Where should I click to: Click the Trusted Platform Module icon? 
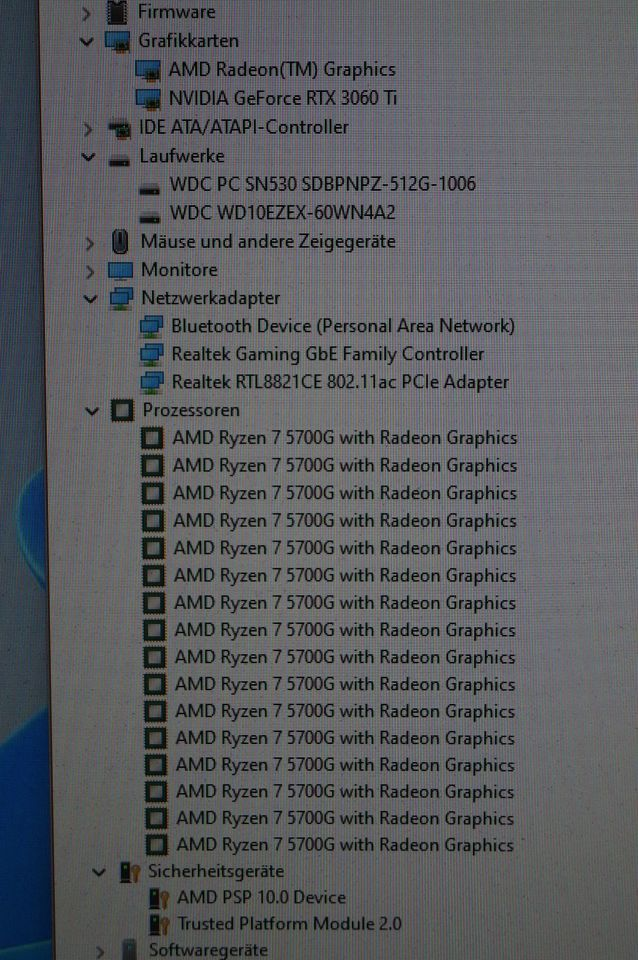(x=159, y=924)
